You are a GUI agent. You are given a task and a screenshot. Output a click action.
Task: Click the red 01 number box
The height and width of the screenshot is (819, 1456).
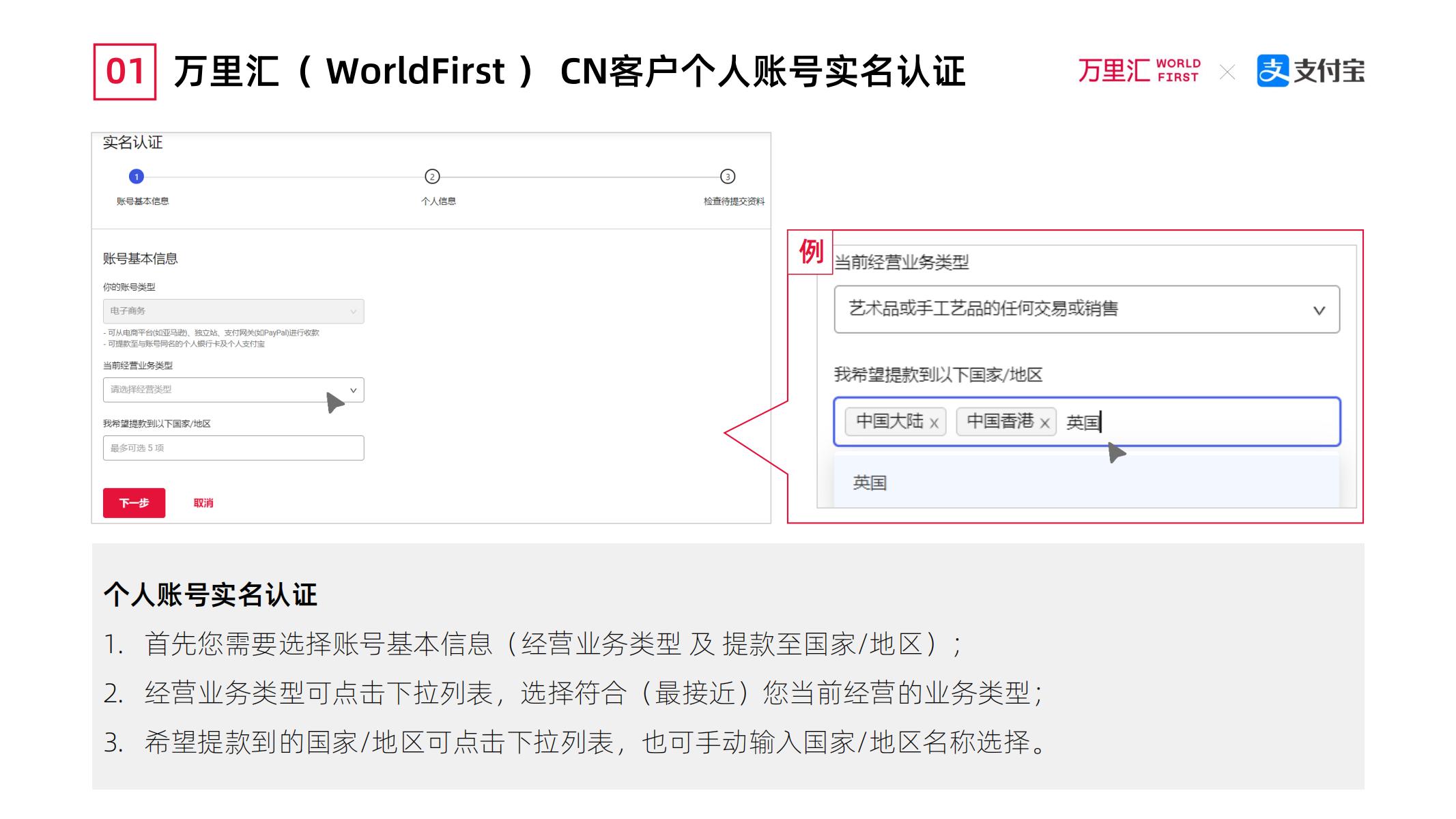[125, 72]
